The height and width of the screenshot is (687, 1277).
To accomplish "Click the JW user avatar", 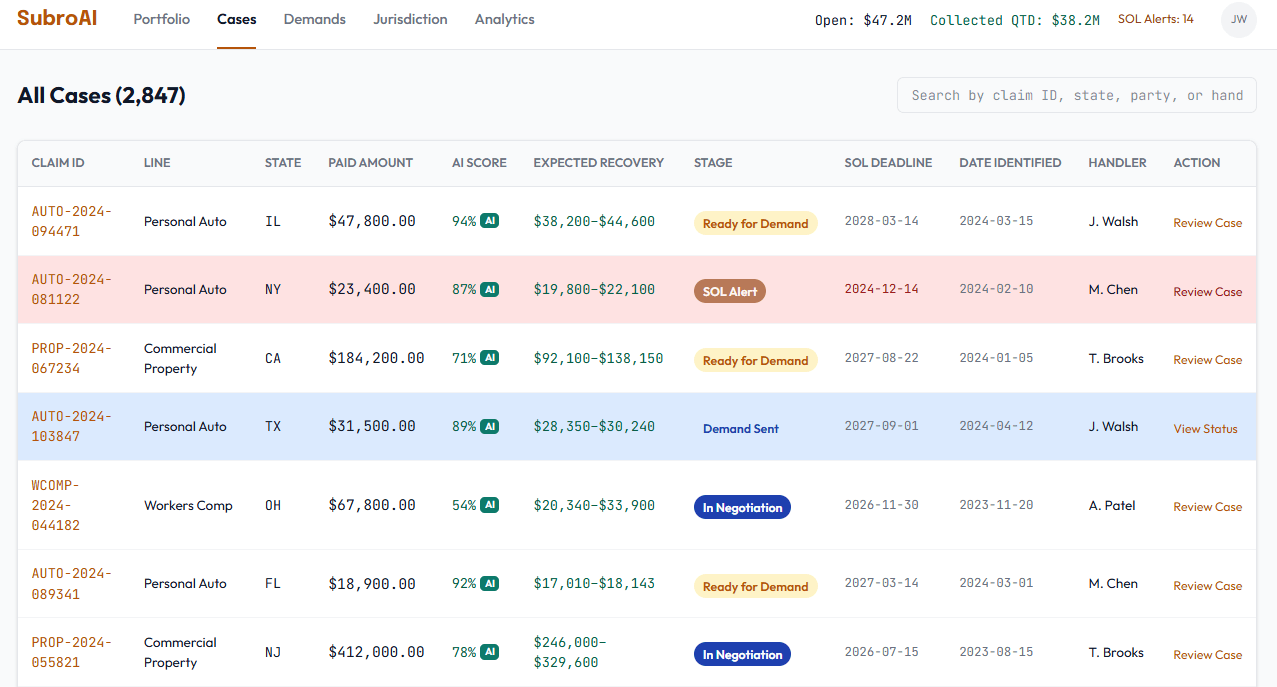I will 1238,20.
